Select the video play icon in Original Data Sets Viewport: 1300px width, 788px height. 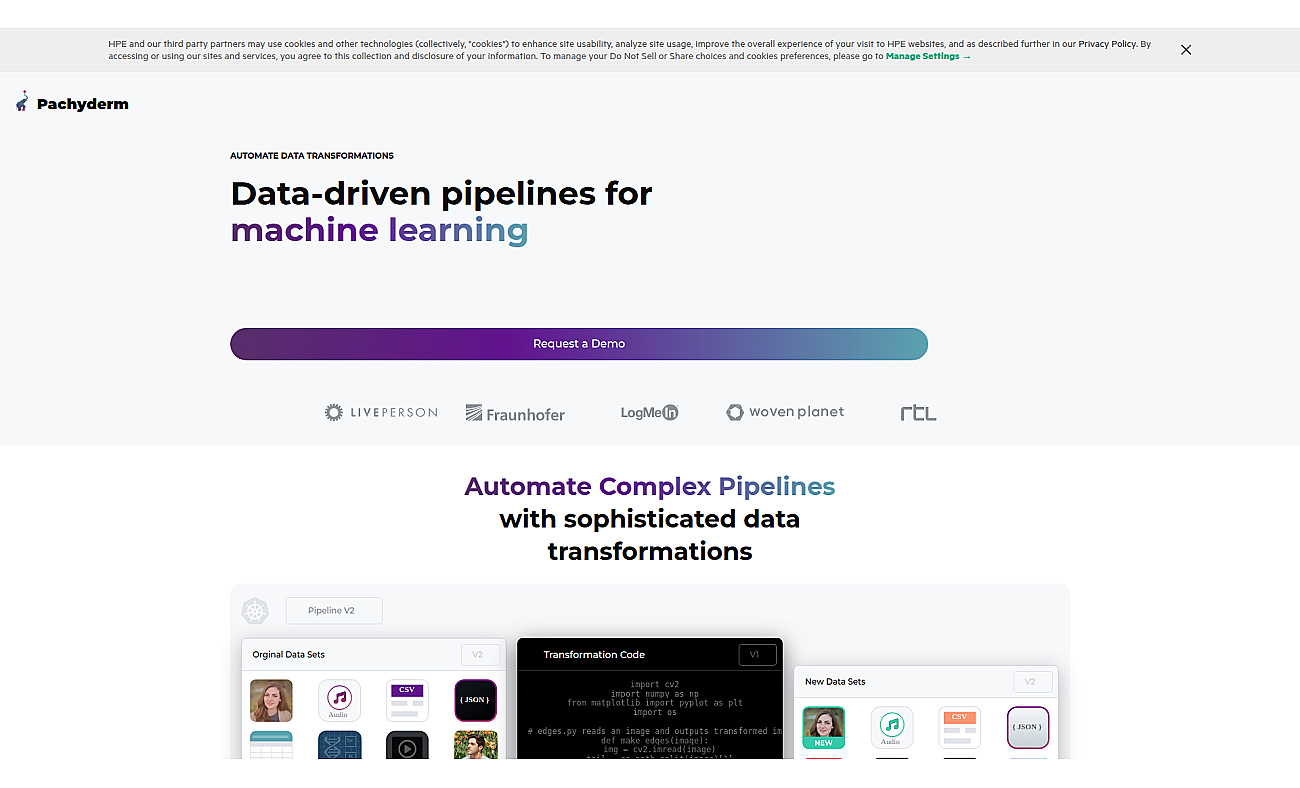(x=407, y=745)
